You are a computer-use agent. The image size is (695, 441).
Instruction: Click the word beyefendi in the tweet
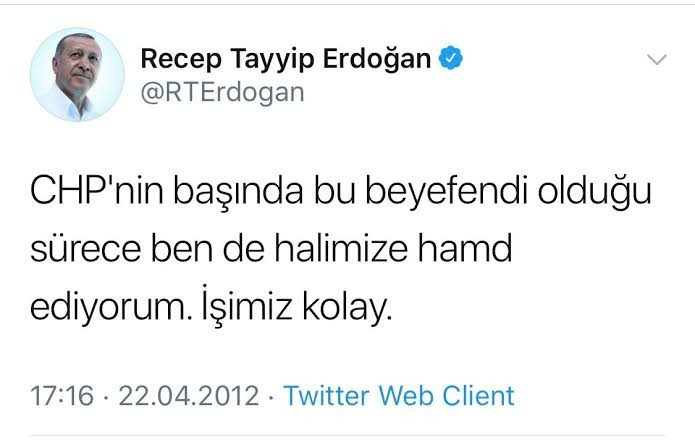coord(447,192)
